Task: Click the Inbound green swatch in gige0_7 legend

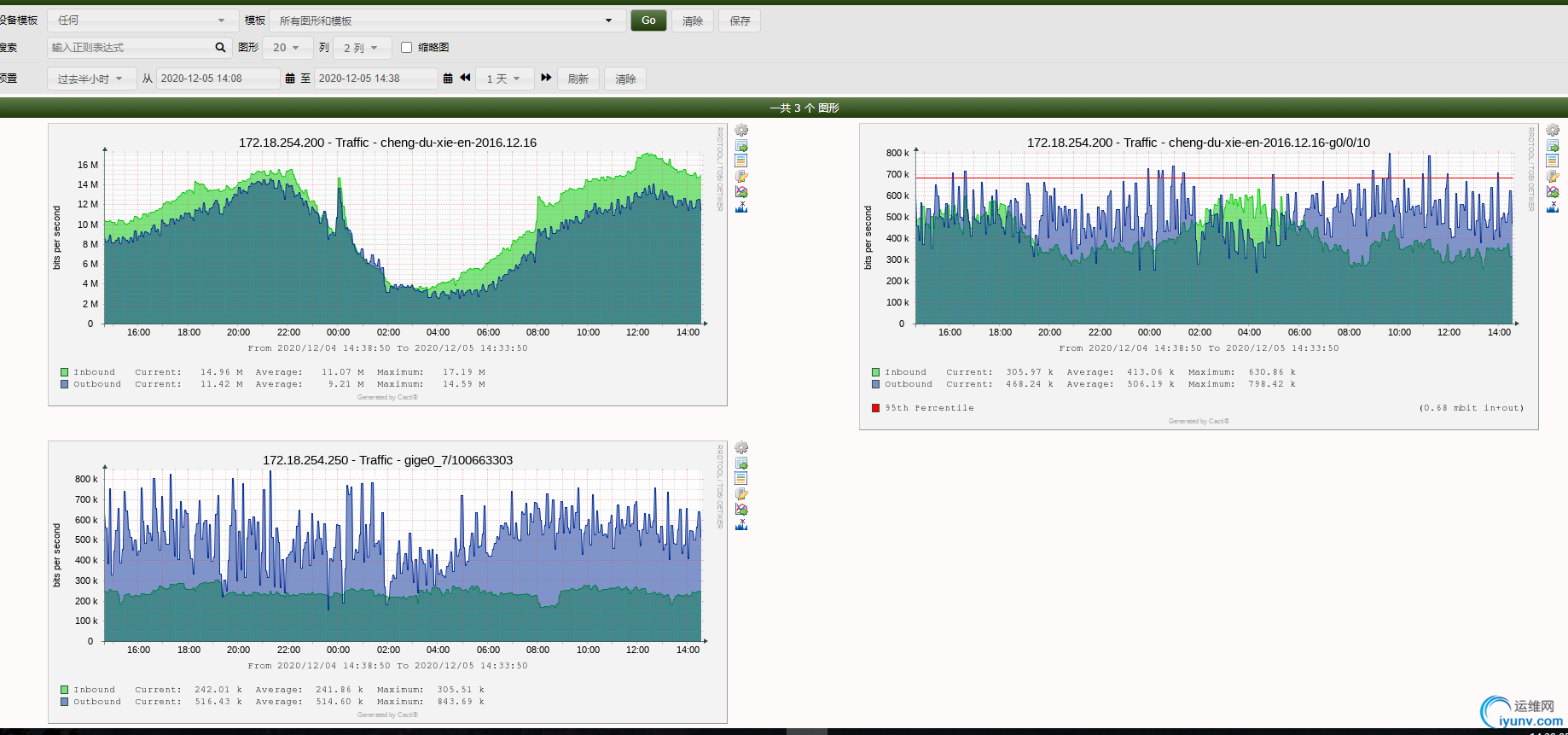Action: coord(64,690)
